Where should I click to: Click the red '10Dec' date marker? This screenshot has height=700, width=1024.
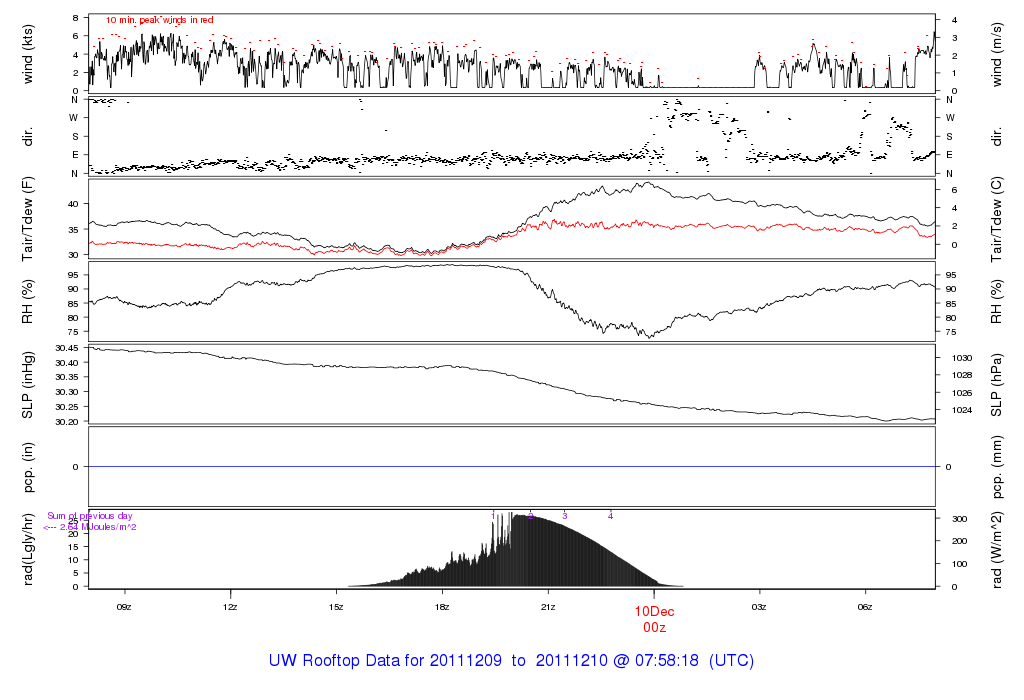tap(654, 610)
